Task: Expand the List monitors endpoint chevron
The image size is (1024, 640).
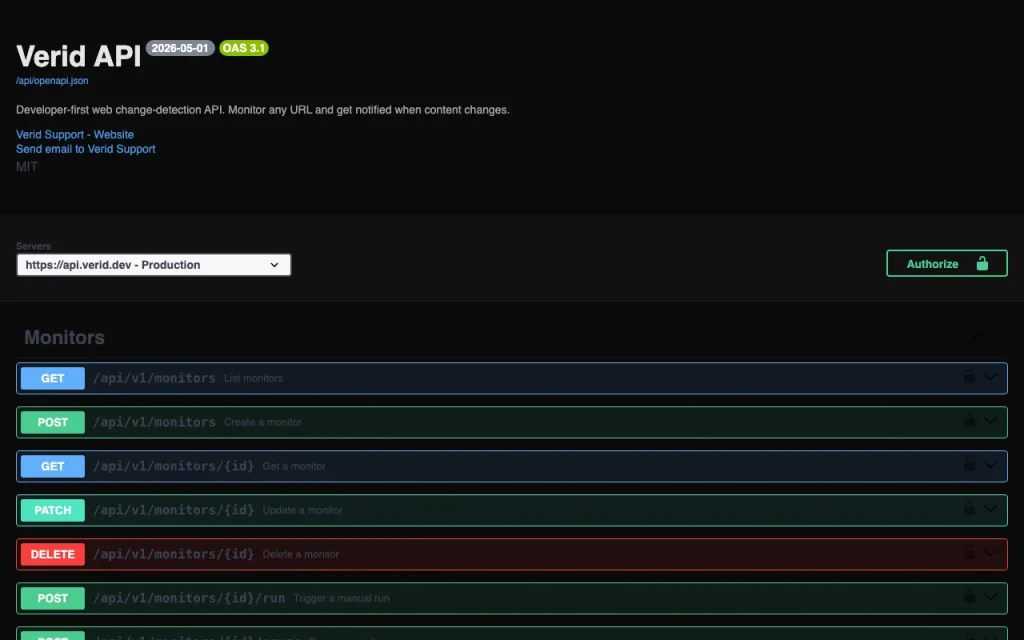Action: click(991, 377)
